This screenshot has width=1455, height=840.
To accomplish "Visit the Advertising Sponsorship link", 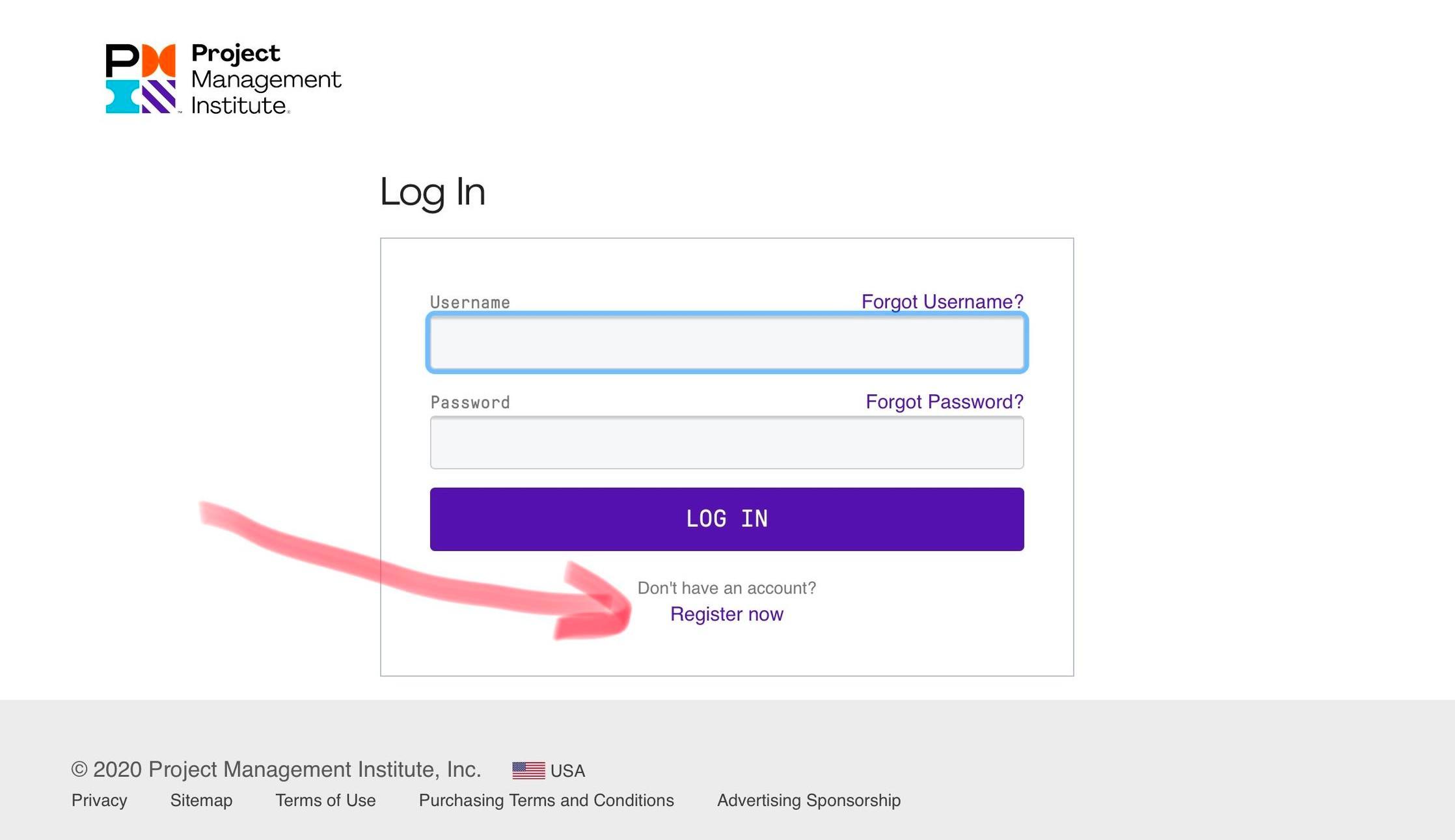I will pos(808,800).
